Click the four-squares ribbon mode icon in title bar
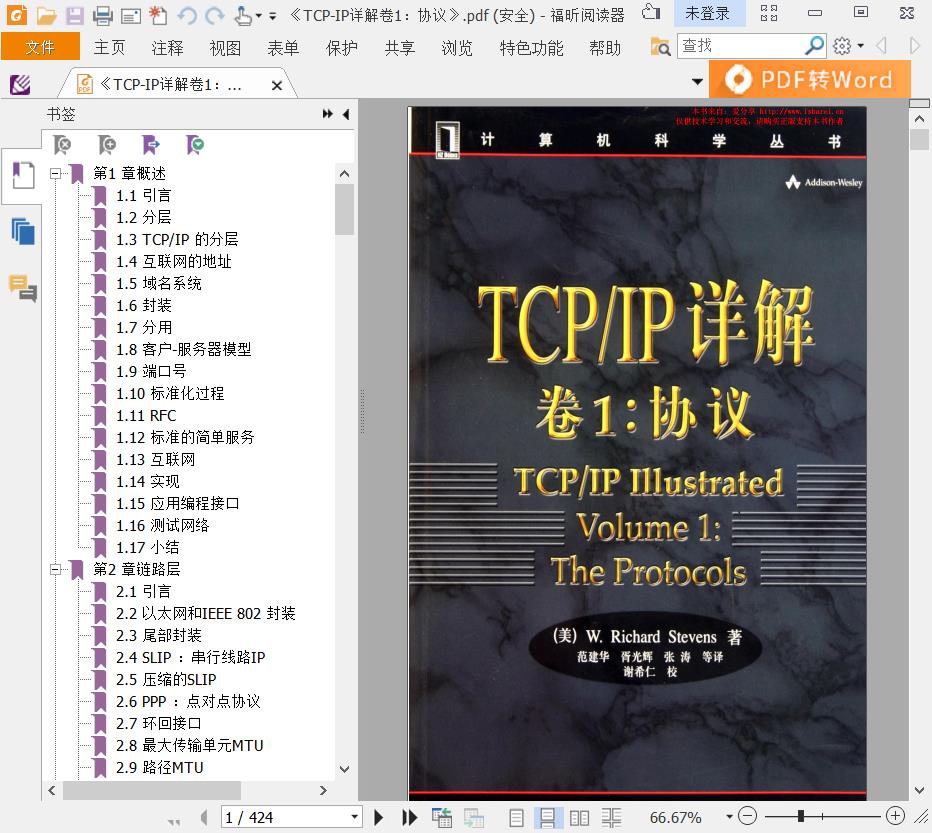The width and height of the screenshot is (932, 833). pos(769,12)
